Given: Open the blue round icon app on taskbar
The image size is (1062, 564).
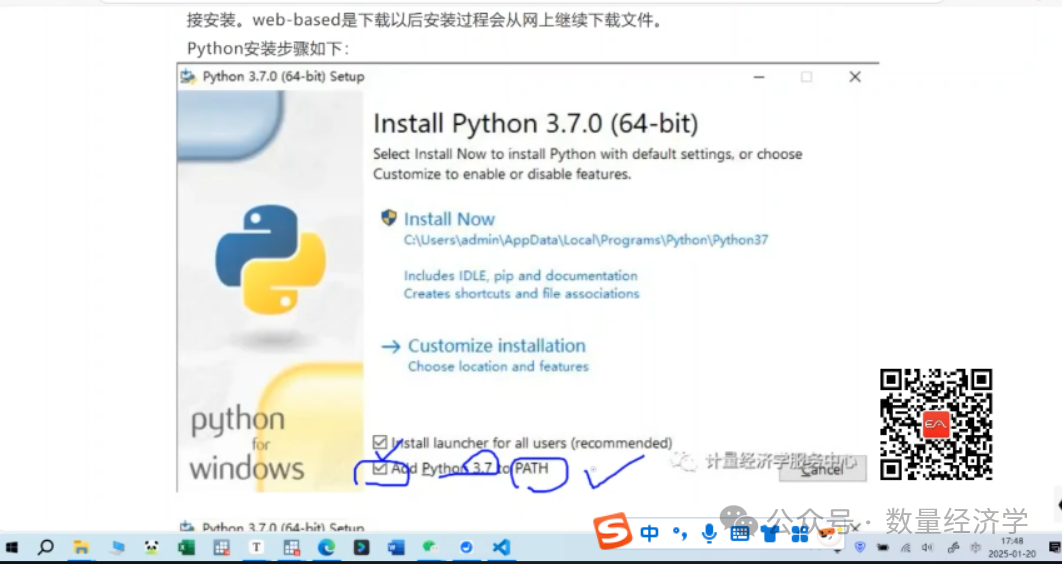Looking at the screenshot, I should (x=467, y=547).
